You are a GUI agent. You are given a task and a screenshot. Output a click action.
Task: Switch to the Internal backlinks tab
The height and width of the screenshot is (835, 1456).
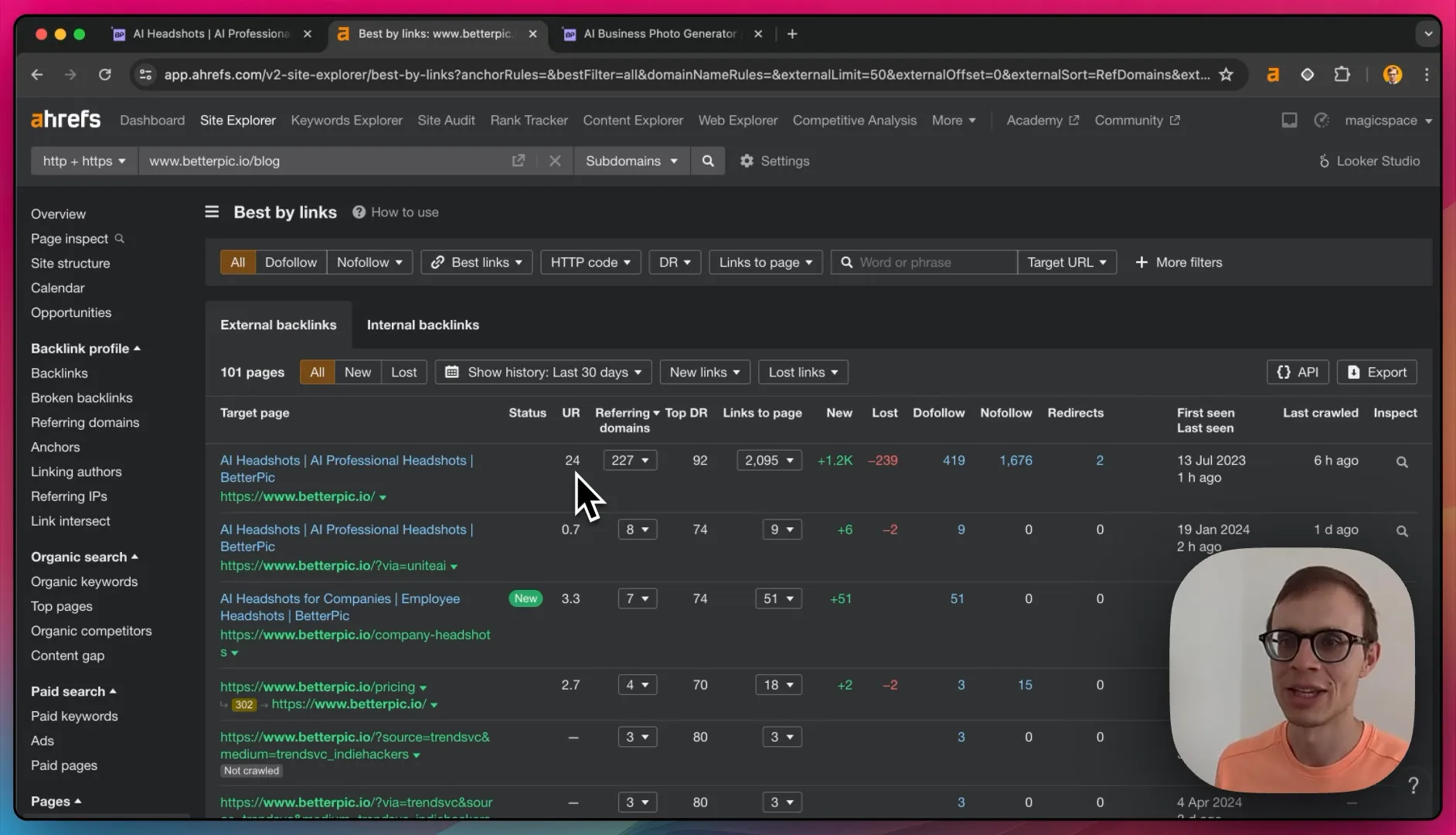pyautogui.click(x=423, y=325)
